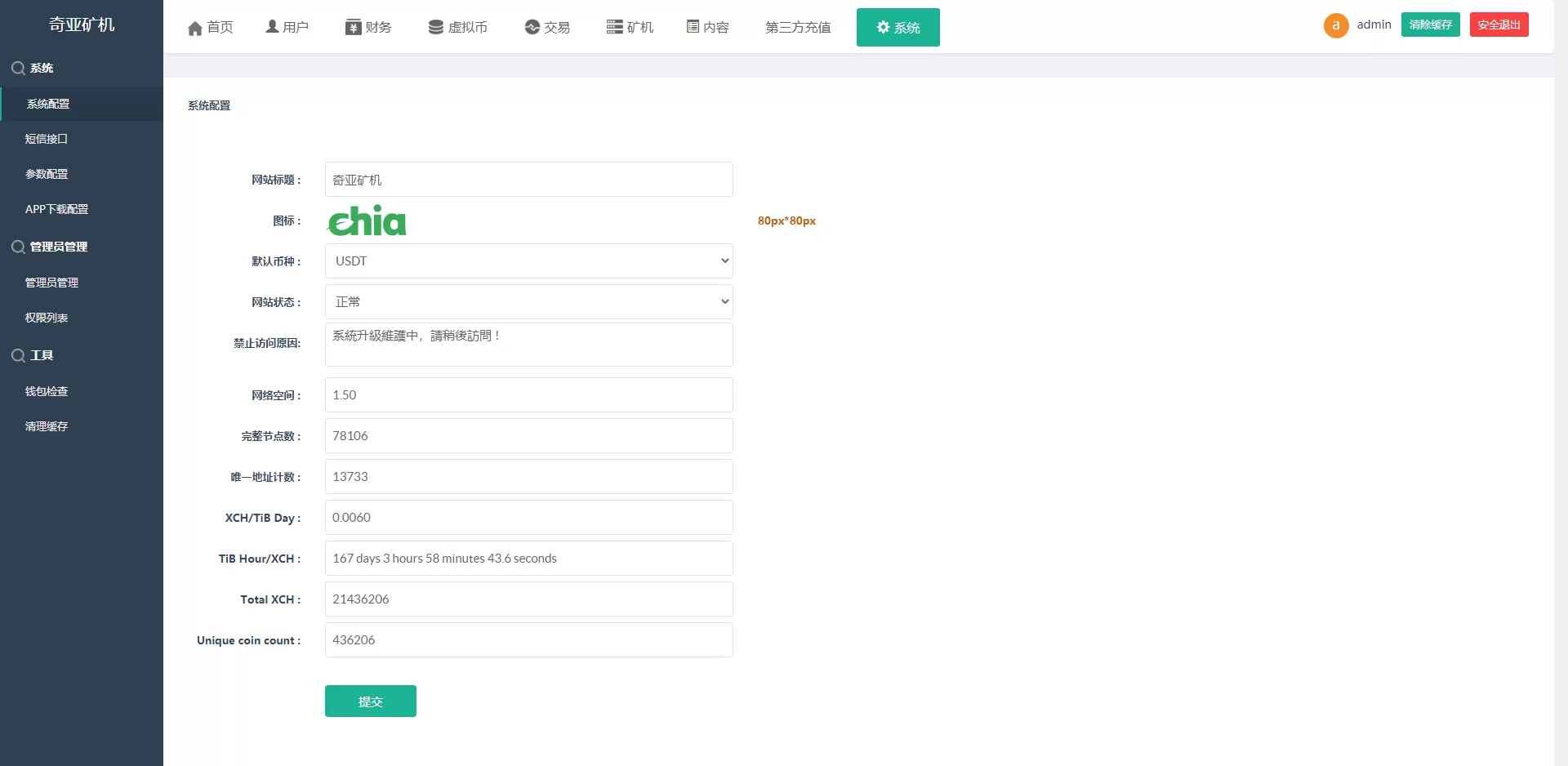Screen dimensions: 1568x766
Task: Click the 安全退出 logout button
Action: point(1499,24)
